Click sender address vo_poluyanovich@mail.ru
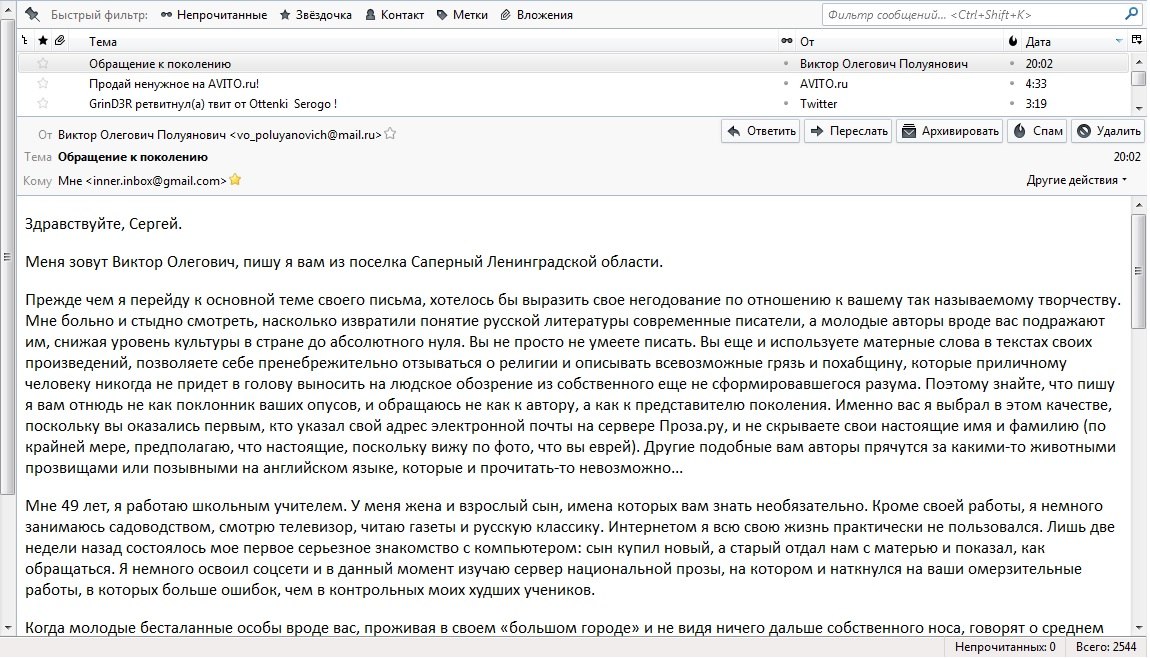1150x658 pixels. [x=305, y=134]
